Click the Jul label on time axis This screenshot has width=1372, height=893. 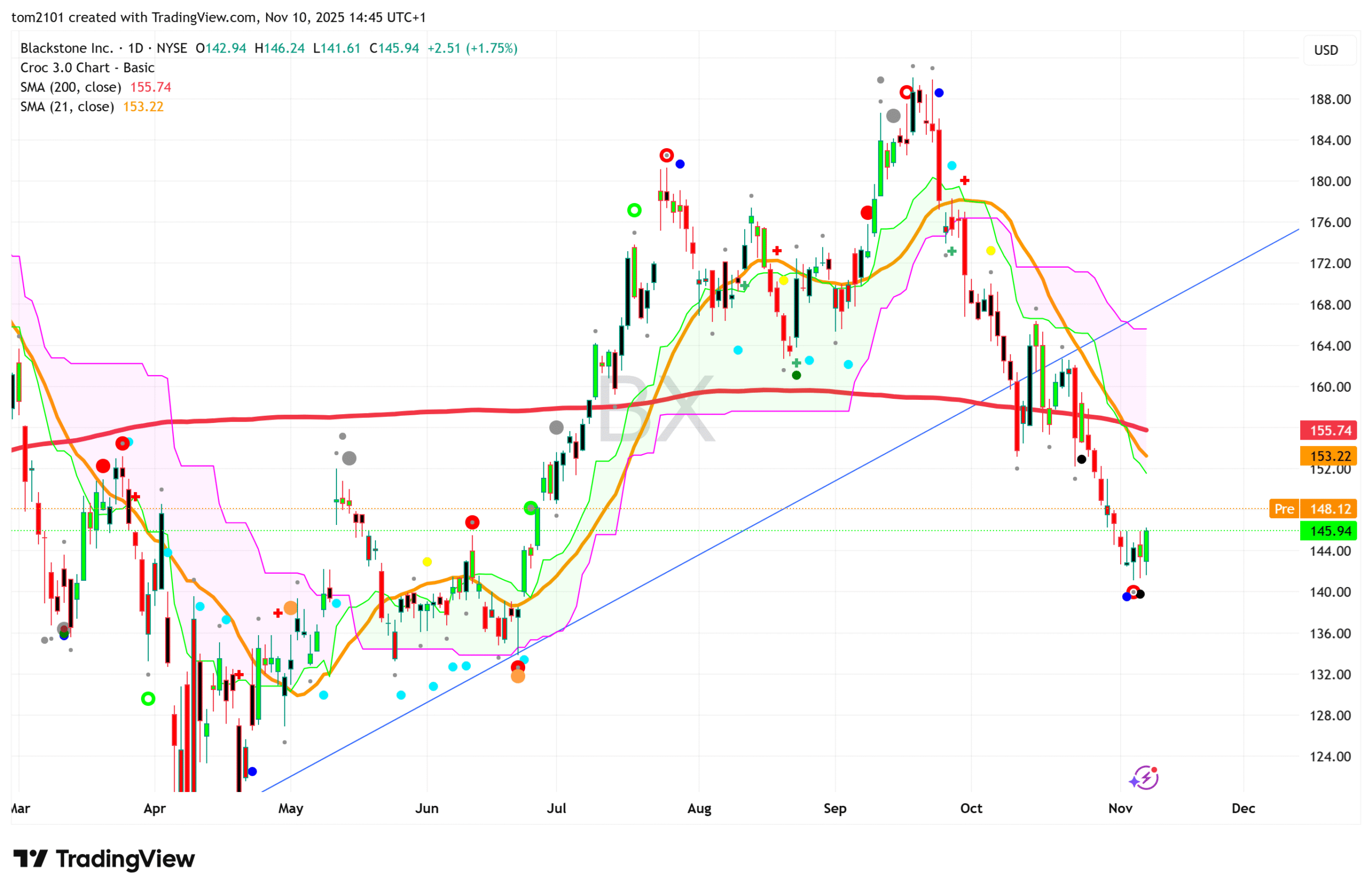tap(556, 809)
